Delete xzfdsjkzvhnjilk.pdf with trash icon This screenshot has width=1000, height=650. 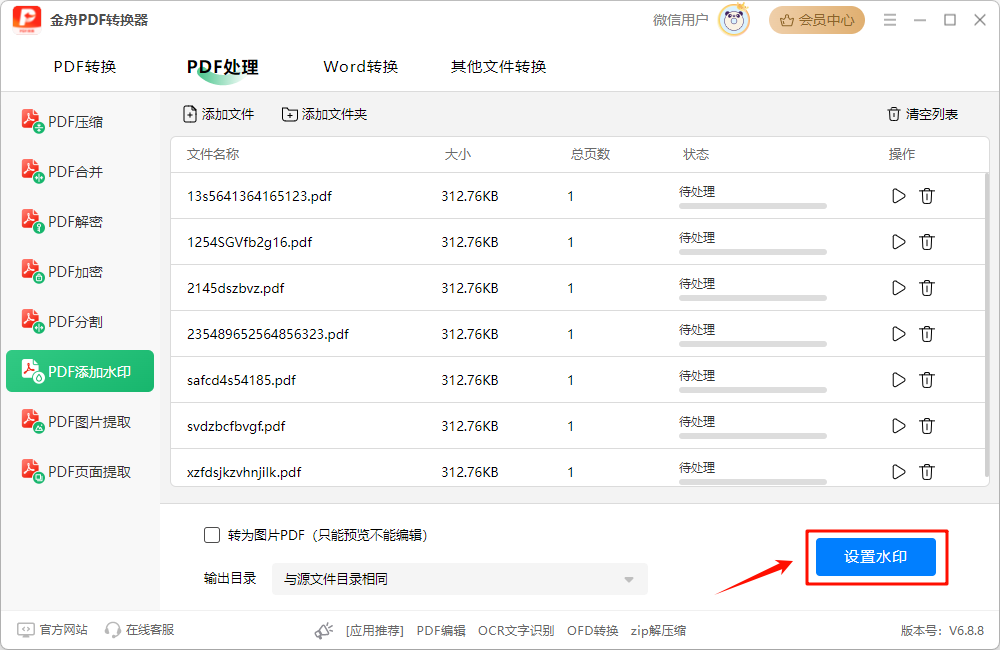coord(927,471)
